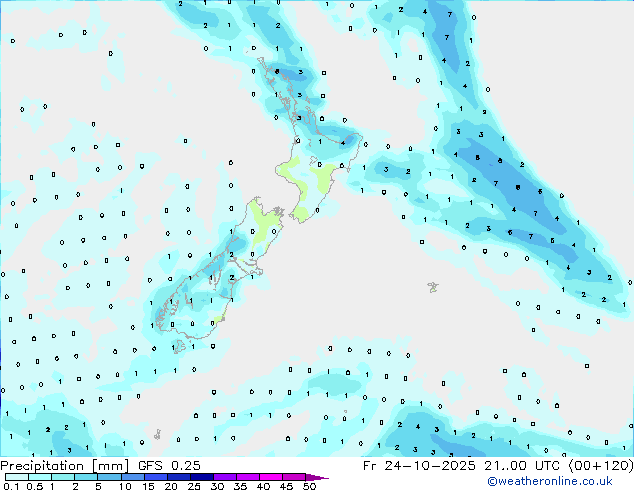Open the weatheronline.co.uk link
This screenshot has height=490, width=634.
(550, 481)
